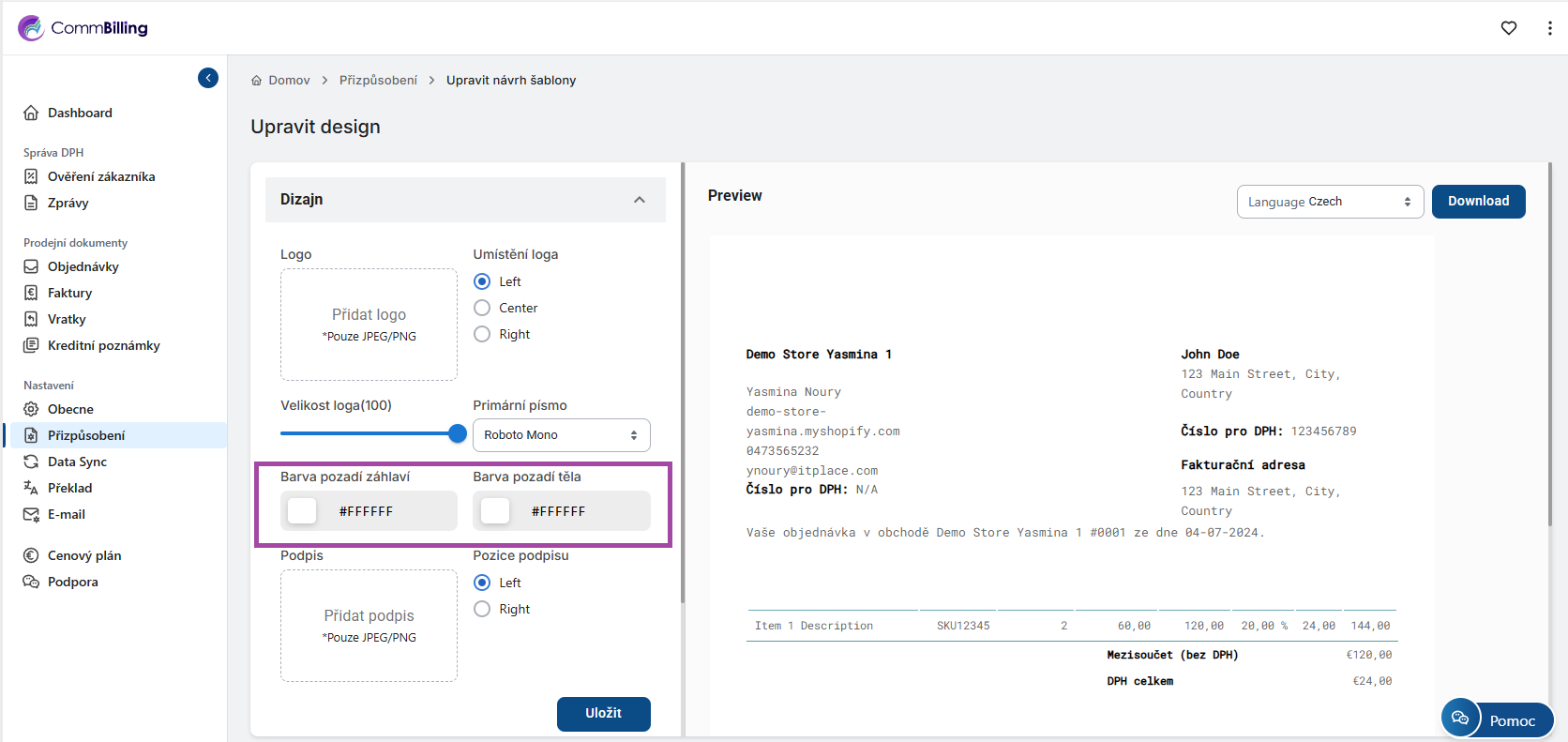The width and height of the screenshot is (1568, 742).
Task: Go to Domov breadcrumb link
Action: pos(289,81)
